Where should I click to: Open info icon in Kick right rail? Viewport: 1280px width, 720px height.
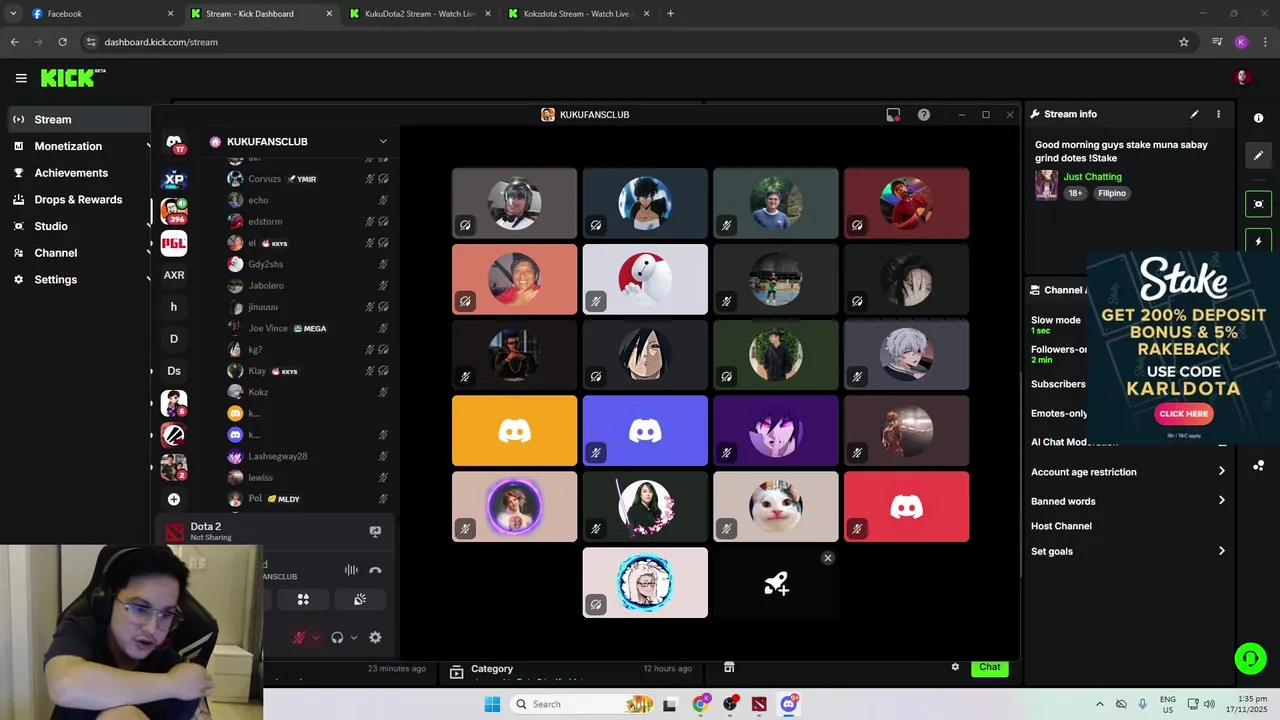(x=1258, y=118)
